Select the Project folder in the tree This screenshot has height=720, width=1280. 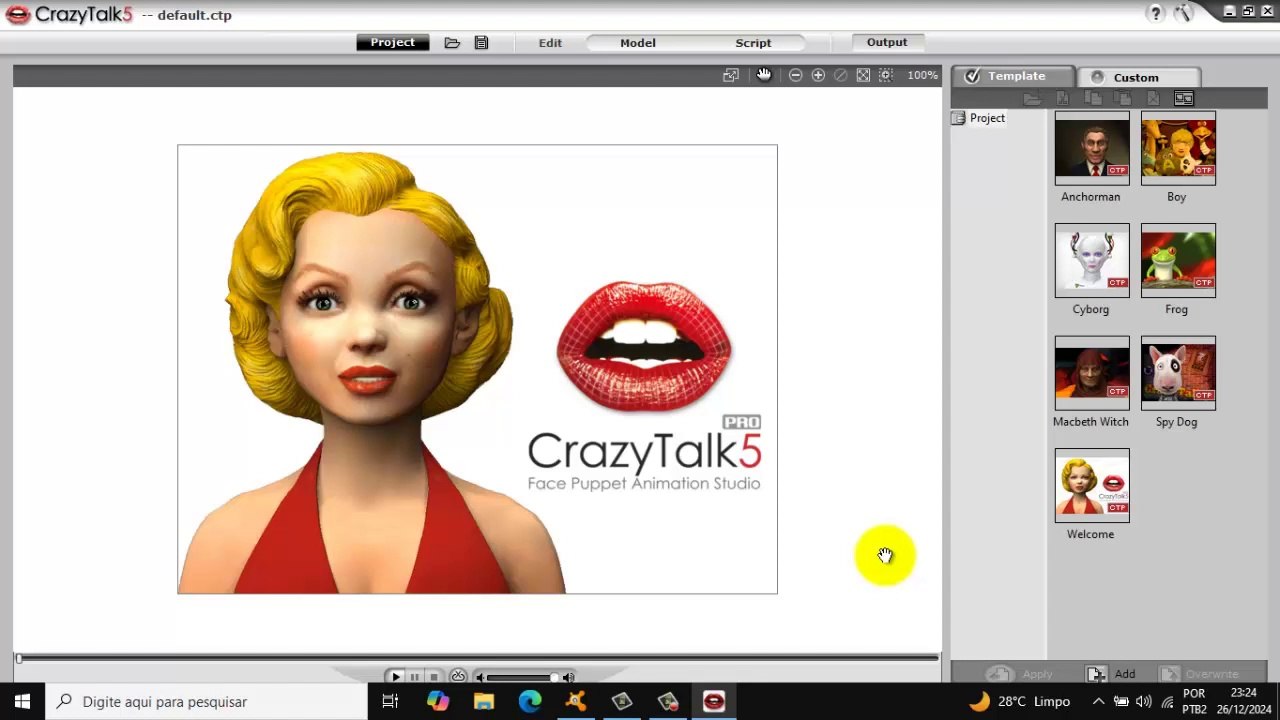click(x=979, y=118)
